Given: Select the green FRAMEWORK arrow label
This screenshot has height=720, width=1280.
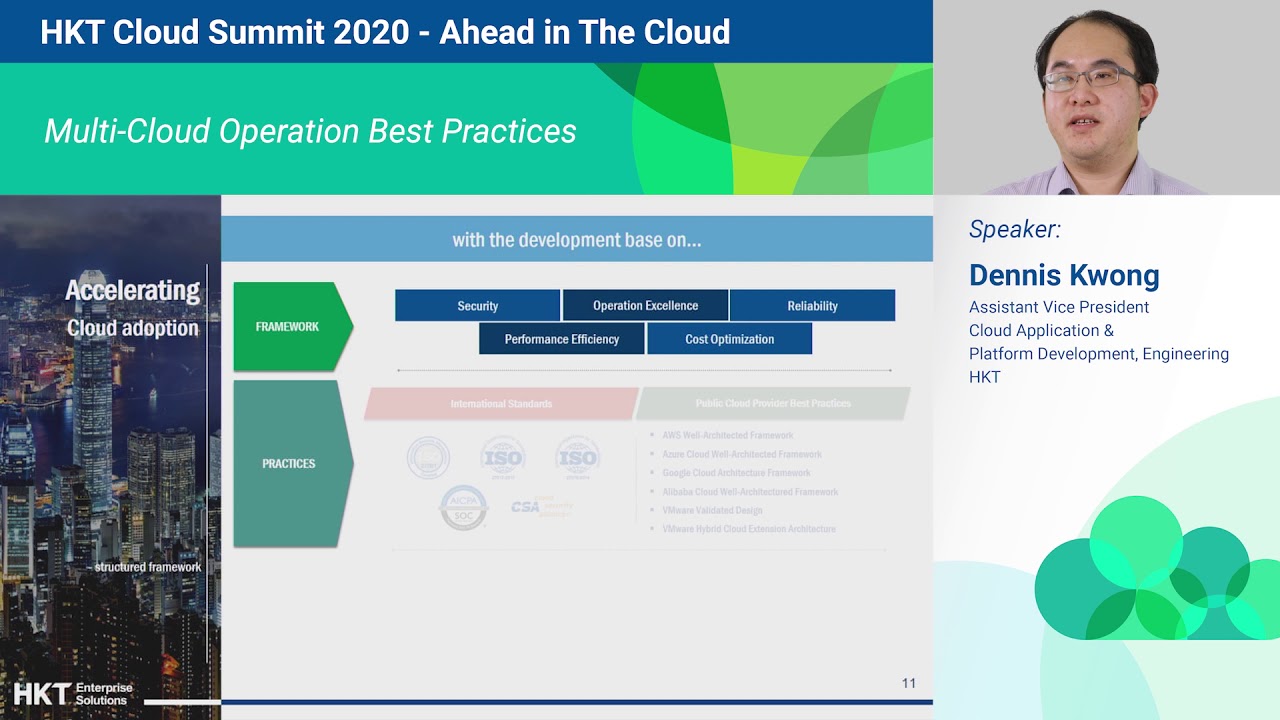Looking at the screenshot, I should click(293, 327).
